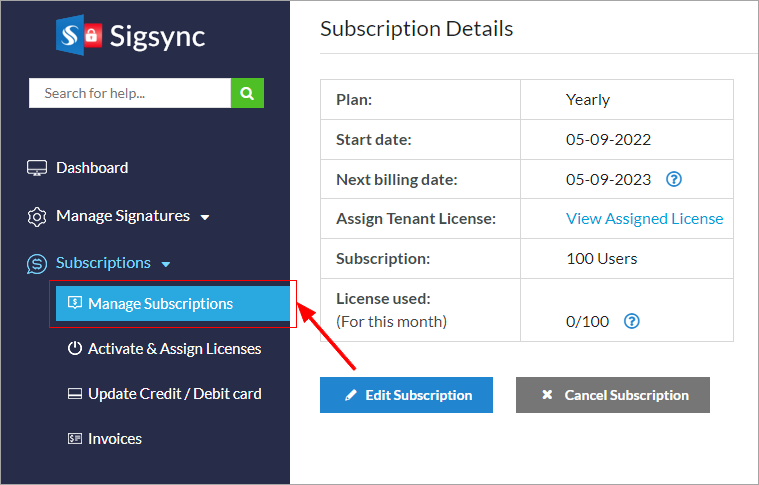Screen dimensions: 759x485
Task: Click the card icon beside Update Credit / Debit card
Action: pos(74,394)
